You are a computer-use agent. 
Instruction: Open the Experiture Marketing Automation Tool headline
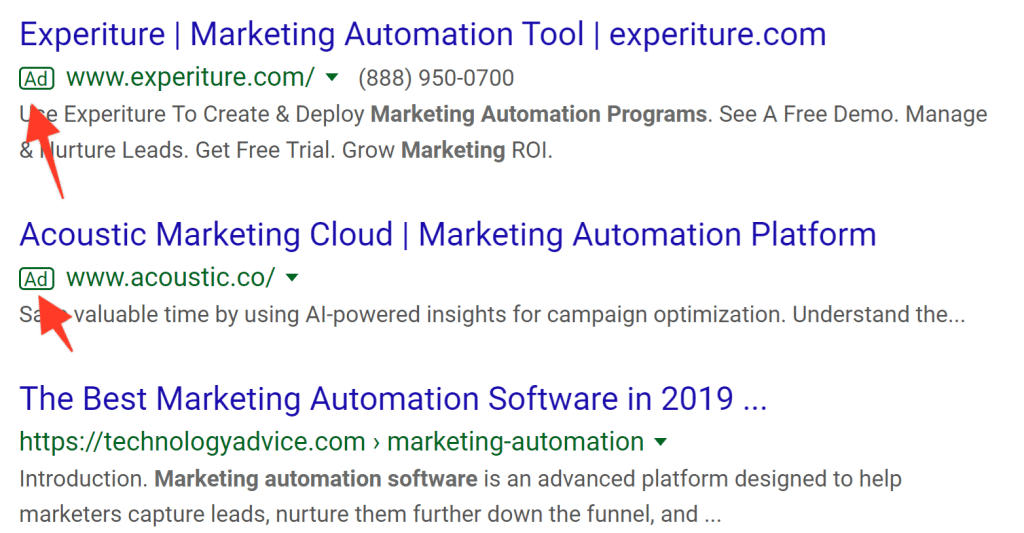tap(423, 35)
